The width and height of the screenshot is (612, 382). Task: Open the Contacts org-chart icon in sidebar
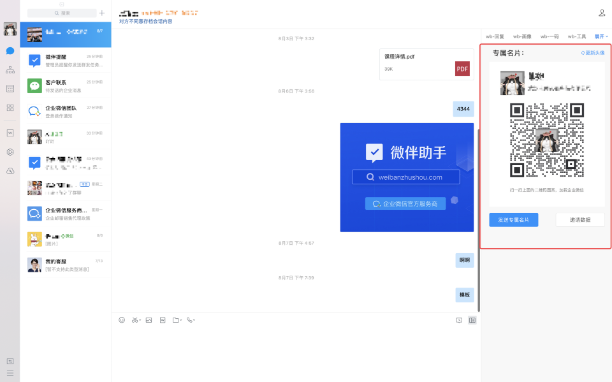point(10,70)
